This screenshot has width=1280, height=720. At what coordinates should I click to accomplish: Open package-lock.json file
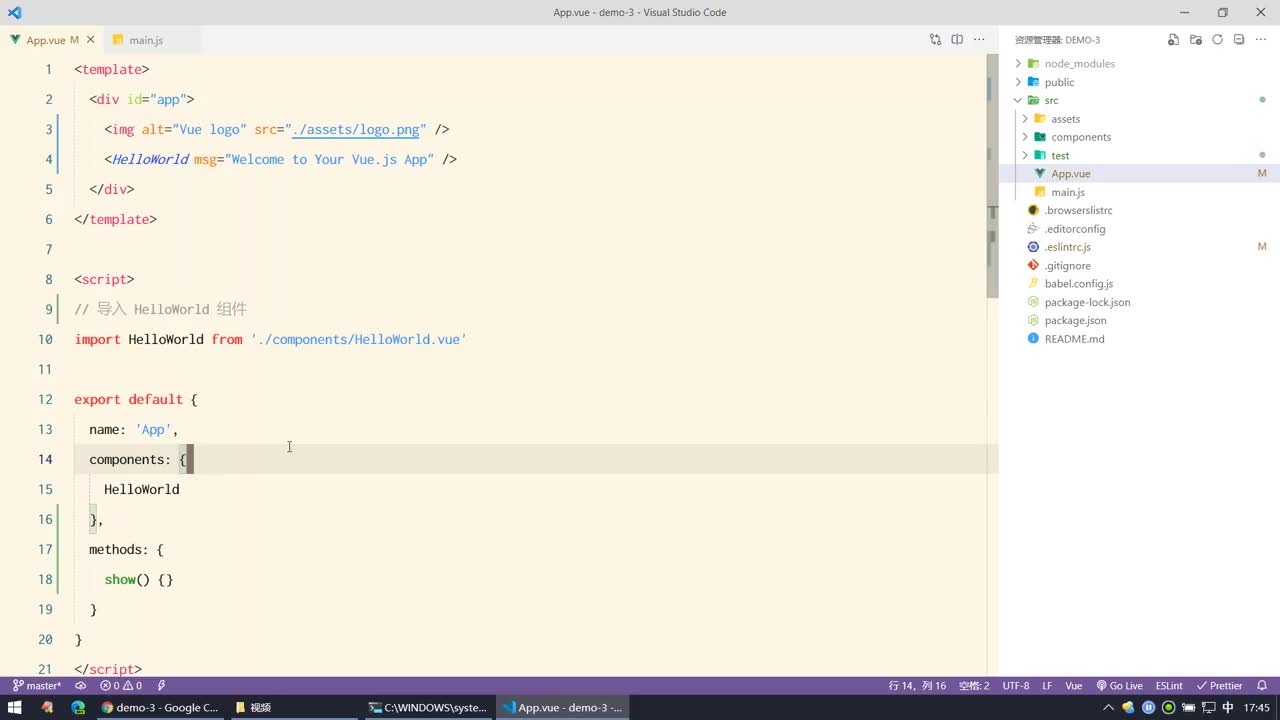click(x=1087, y=302)
